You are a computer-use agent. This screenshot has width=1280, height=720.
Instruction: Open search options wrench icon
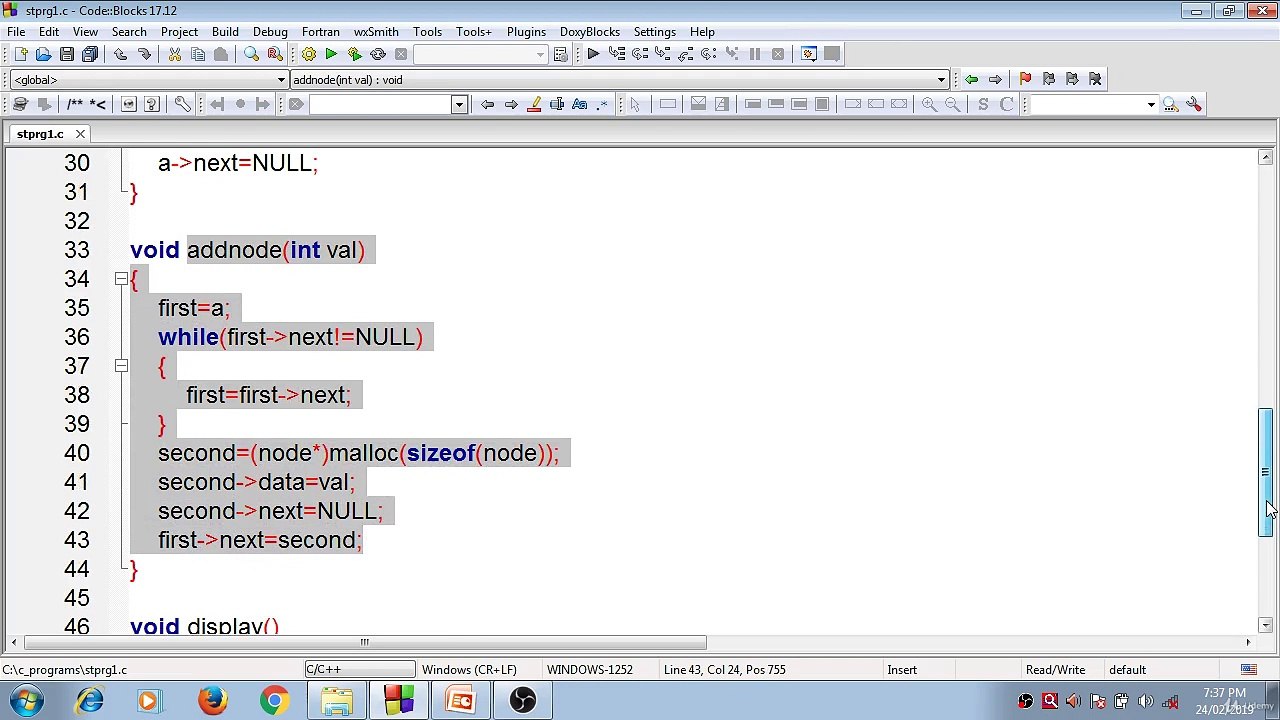click(1193, 104)
